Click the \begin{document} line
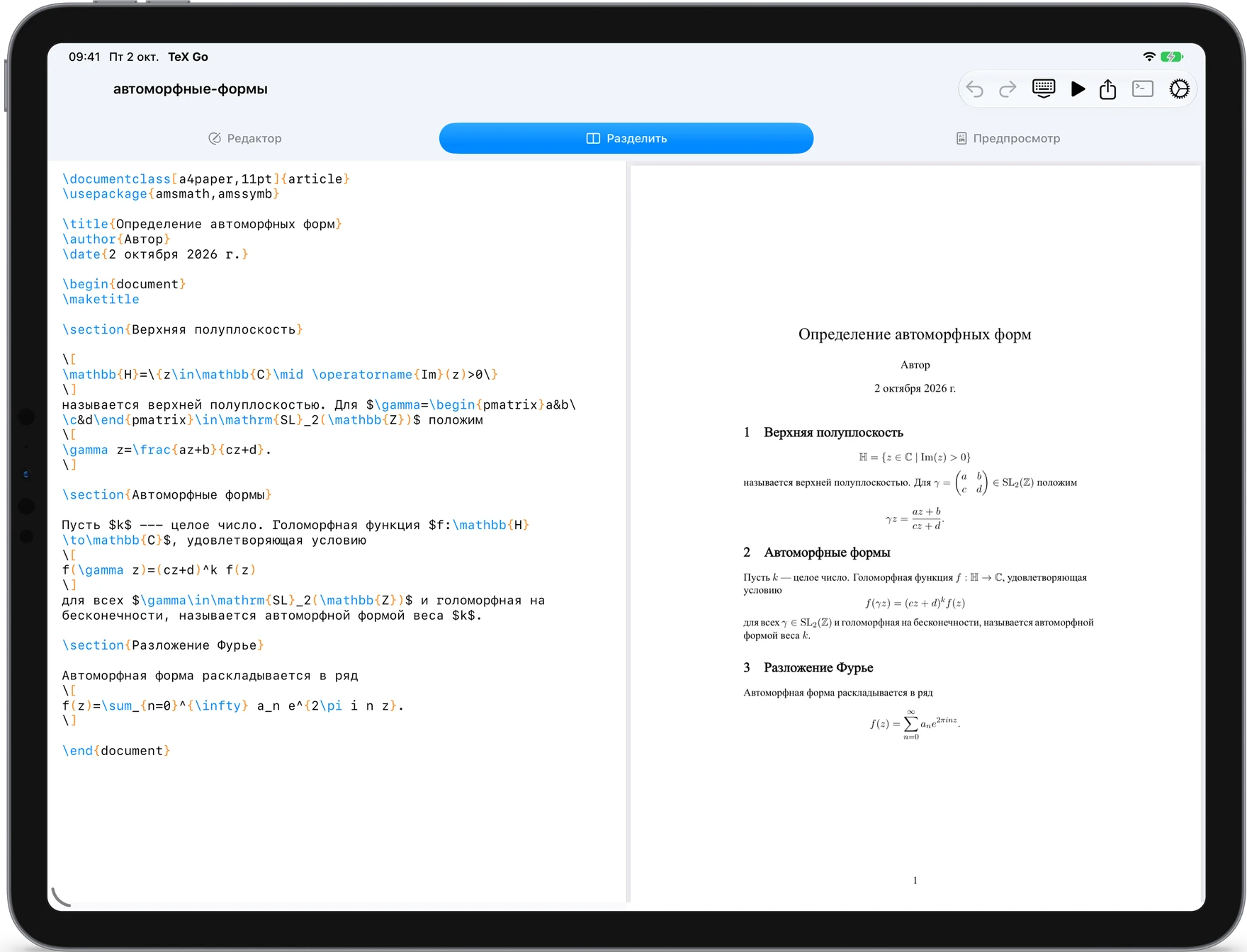 pos(124,284)
